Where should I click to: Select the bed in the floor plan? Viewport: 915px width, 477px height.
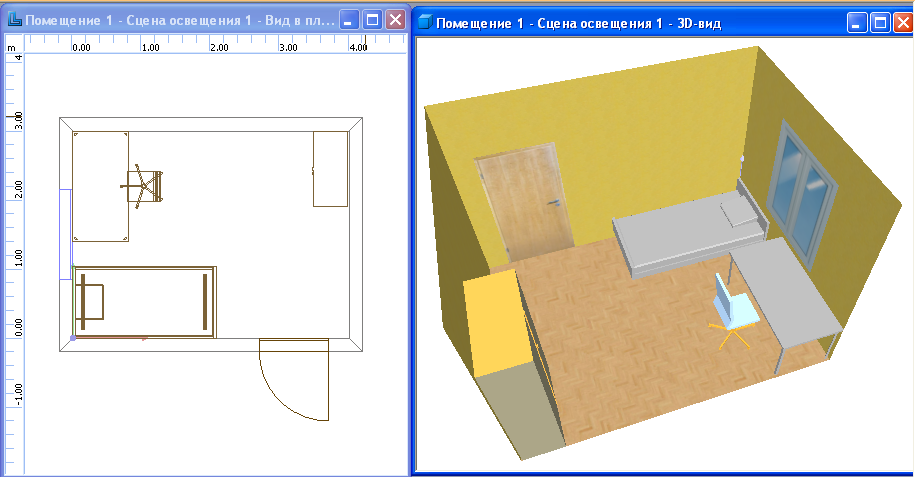145,302
